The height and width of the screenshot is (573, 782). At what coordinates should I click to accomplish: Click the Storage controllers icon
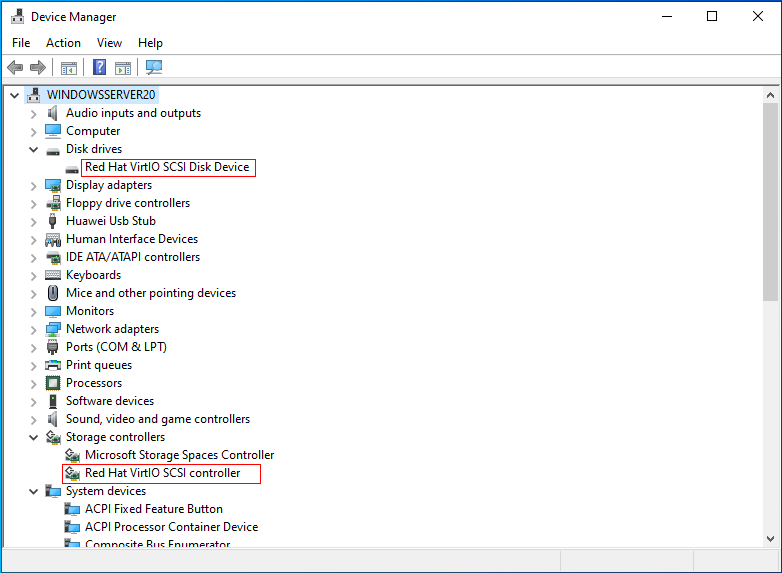click(53, 437)
